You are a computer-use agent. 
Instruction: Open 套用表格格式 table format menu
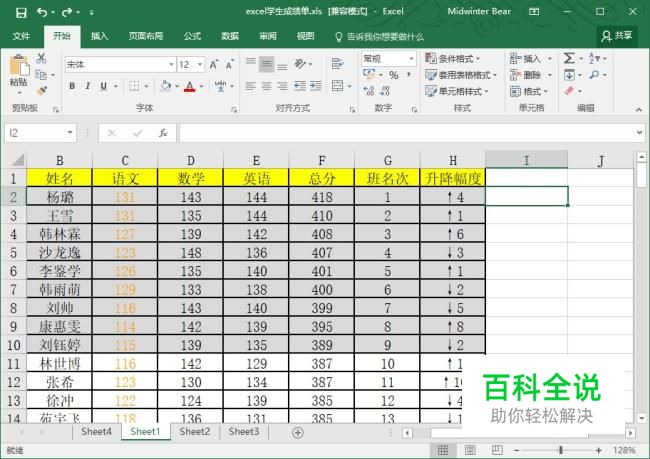[461, 75]
